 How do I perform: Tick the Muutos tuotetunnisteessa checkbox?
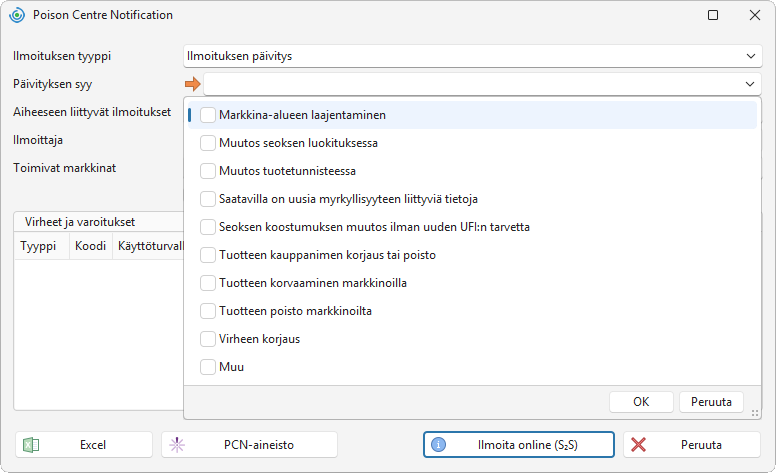point(208,171)
